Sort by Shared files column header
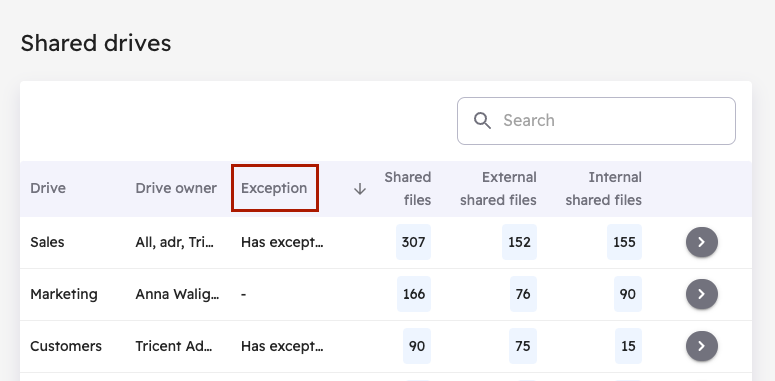This screenshot has width=775, height=381. tap(408, 188)
